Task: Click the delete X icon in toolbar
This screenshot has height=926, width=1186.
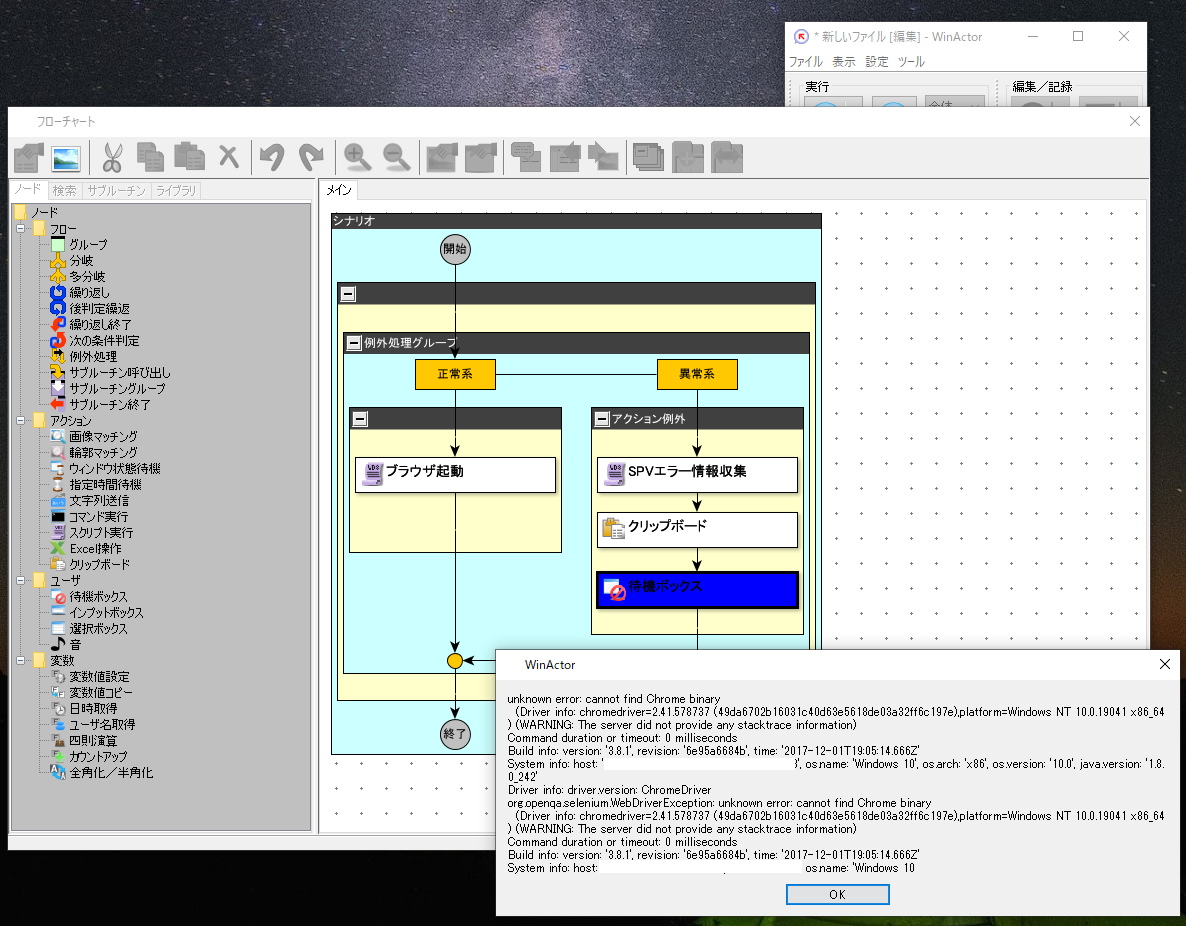Action: click(228, 157)
